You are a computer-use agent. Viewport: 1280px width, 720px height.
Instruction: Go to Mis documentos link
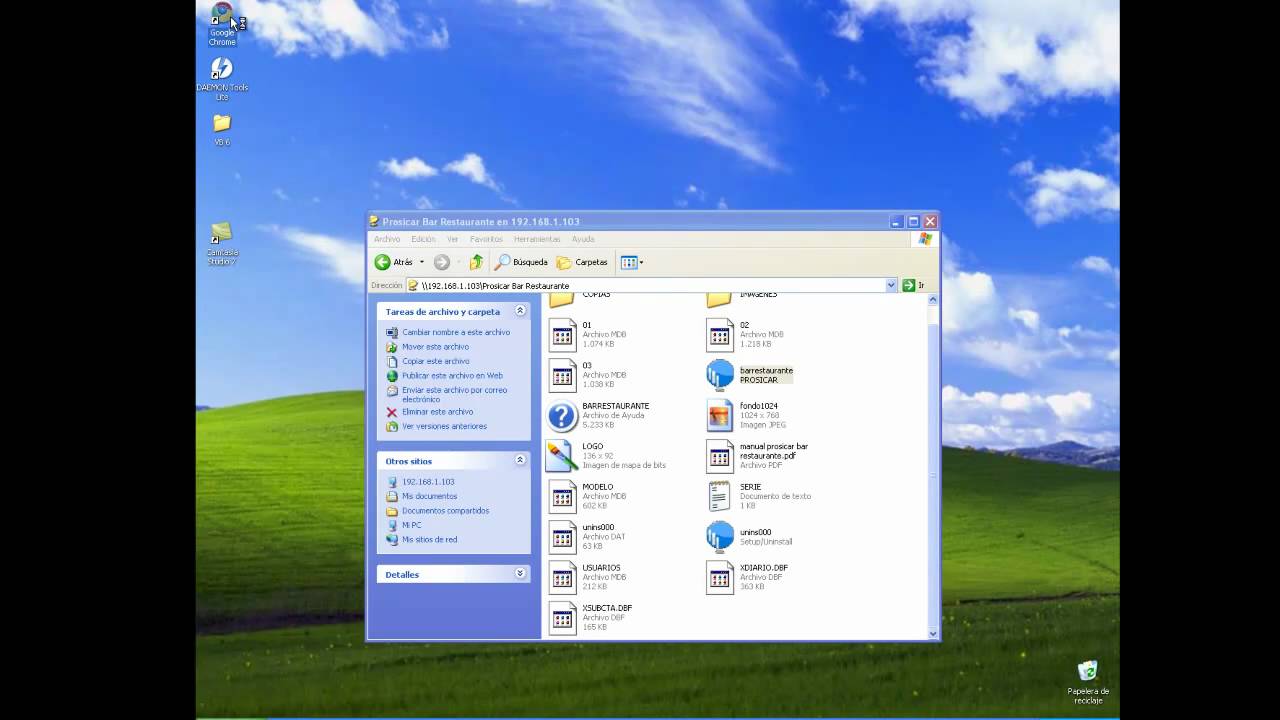[x=429, y=496]
